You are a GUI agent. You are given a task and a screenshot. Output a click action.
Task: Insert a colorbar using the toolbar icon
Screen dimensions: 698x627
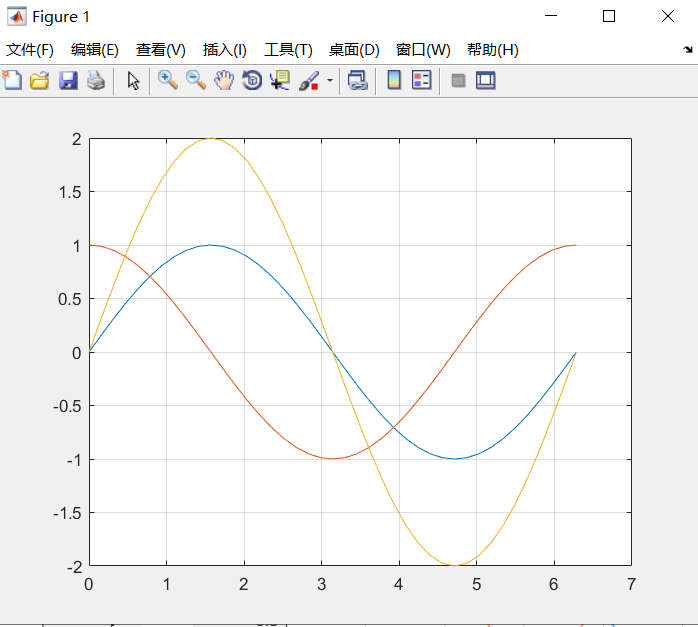pyautogui.click(x=394, y=81)
